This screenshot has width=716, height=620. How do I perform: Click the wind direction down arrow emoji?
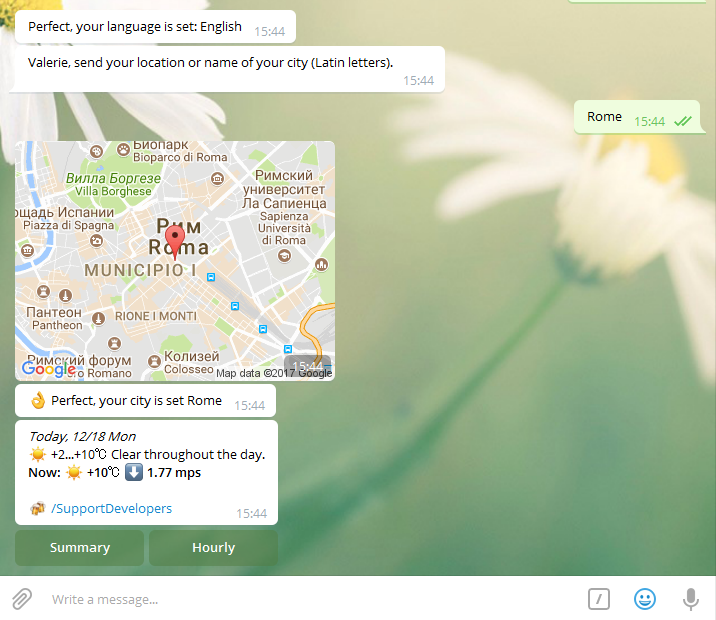click(134, 472)
